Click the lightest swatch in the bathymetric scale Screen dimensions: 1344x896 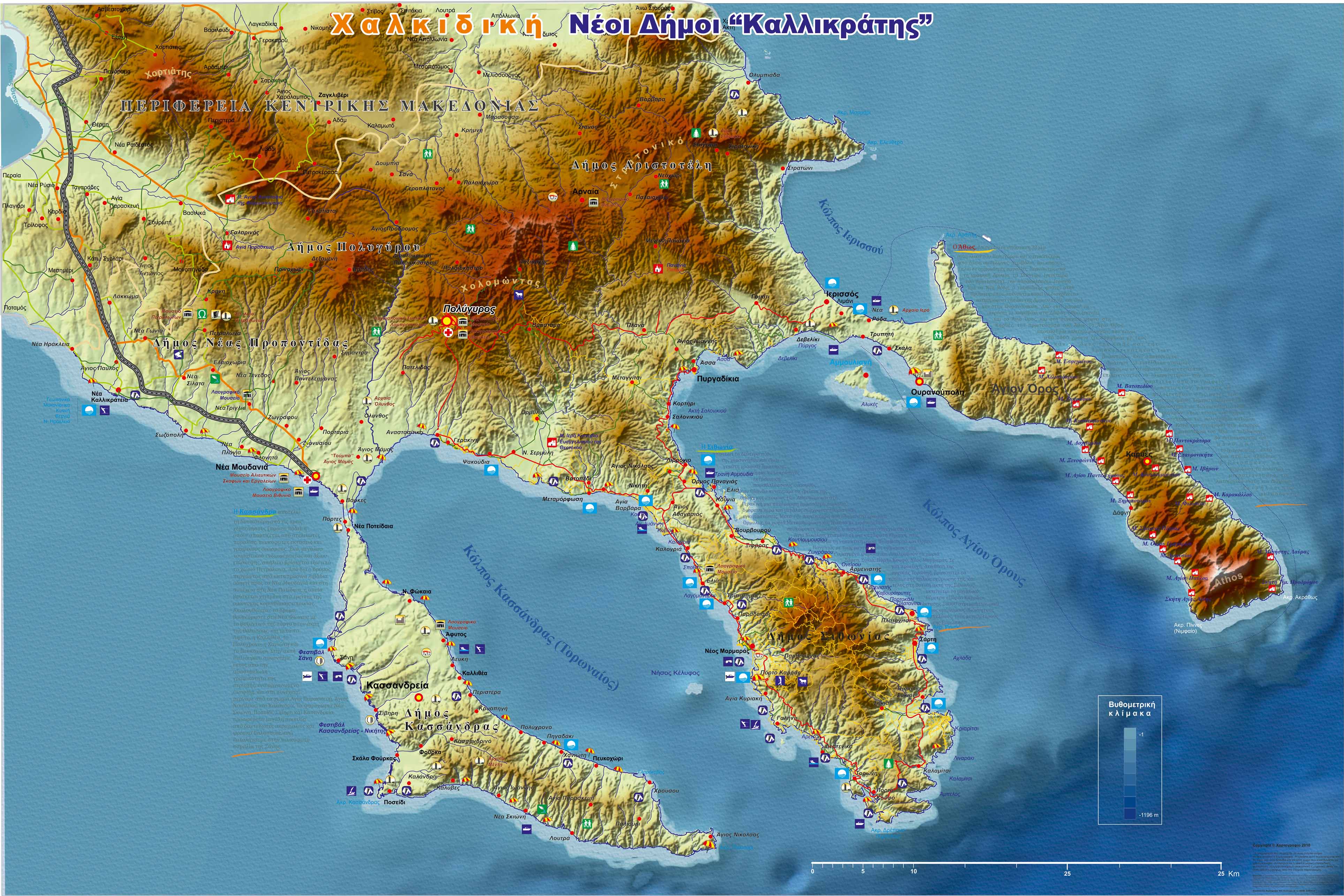(x=1130, y=734)
